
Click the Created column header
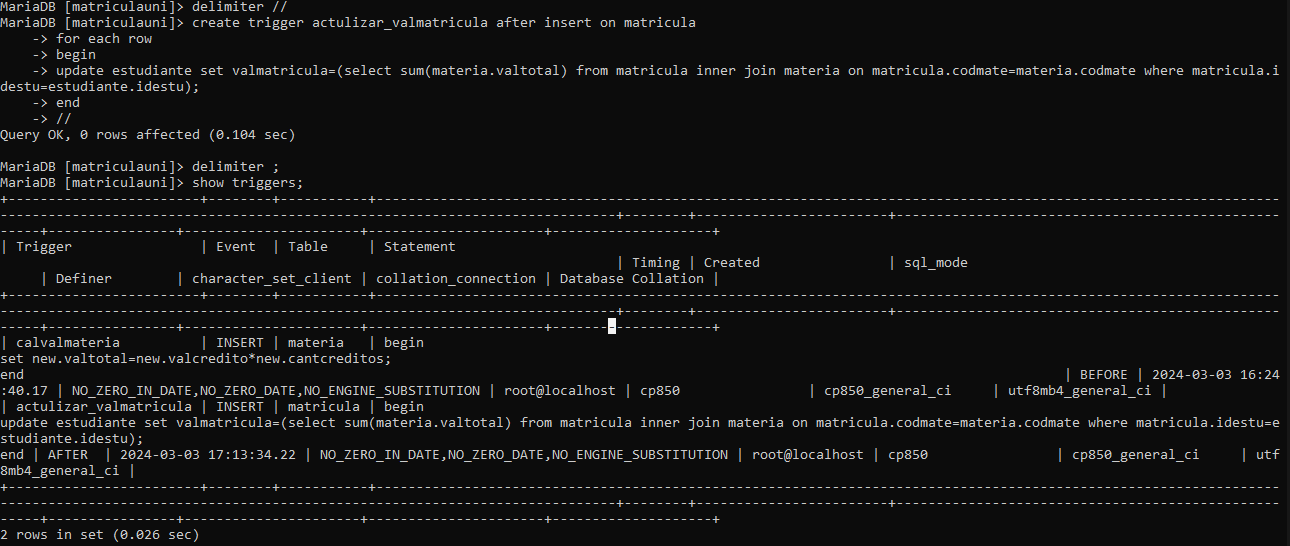point(731,263)
